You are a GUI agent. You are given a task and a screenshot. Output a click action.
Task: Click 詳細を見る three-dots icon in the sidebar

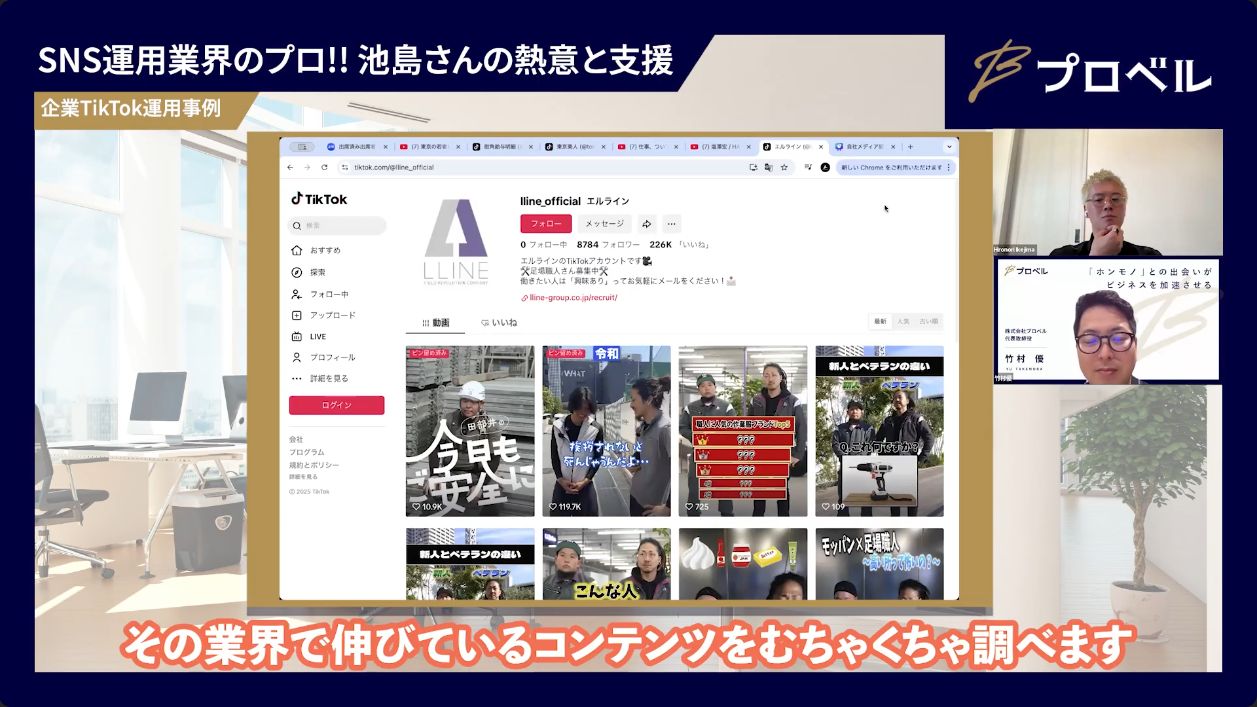coord(296,378)
